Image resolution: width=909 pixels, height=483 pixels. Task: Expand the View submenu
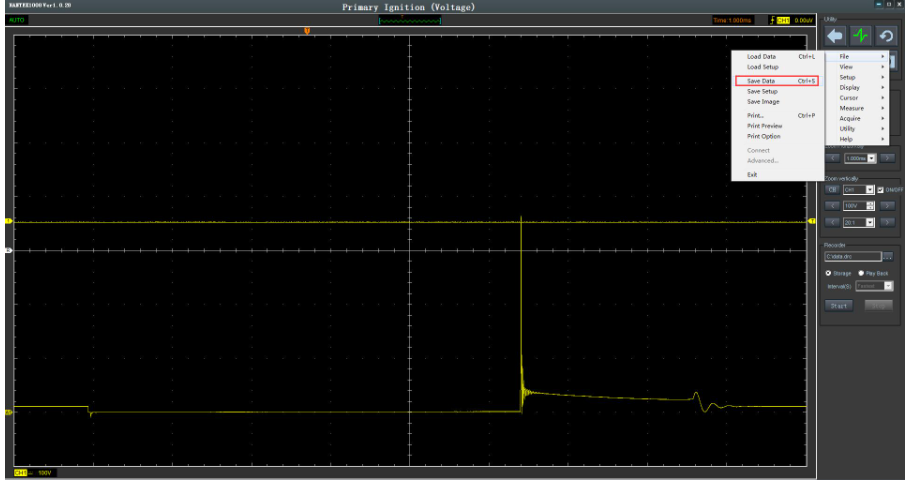point(856,67)
